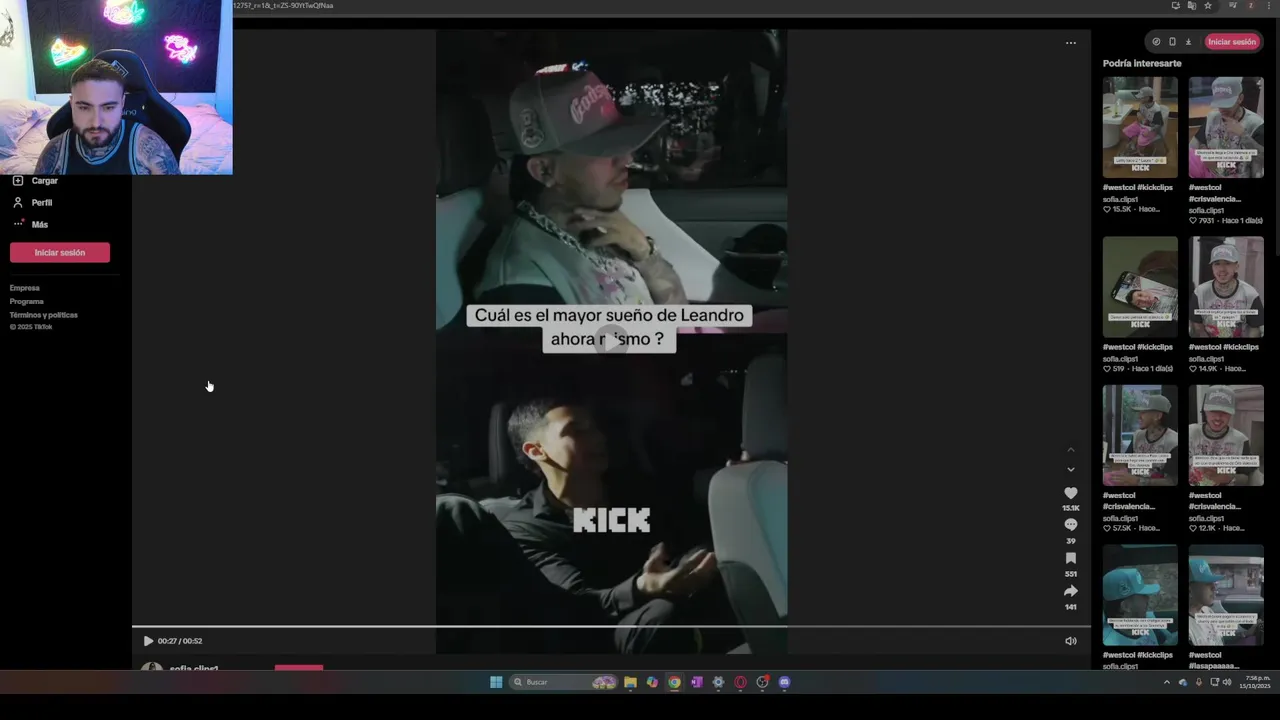Open suggested video with 519 likes
The height and width of the screenshot is (720, 1280).
tap(1140, 287)
